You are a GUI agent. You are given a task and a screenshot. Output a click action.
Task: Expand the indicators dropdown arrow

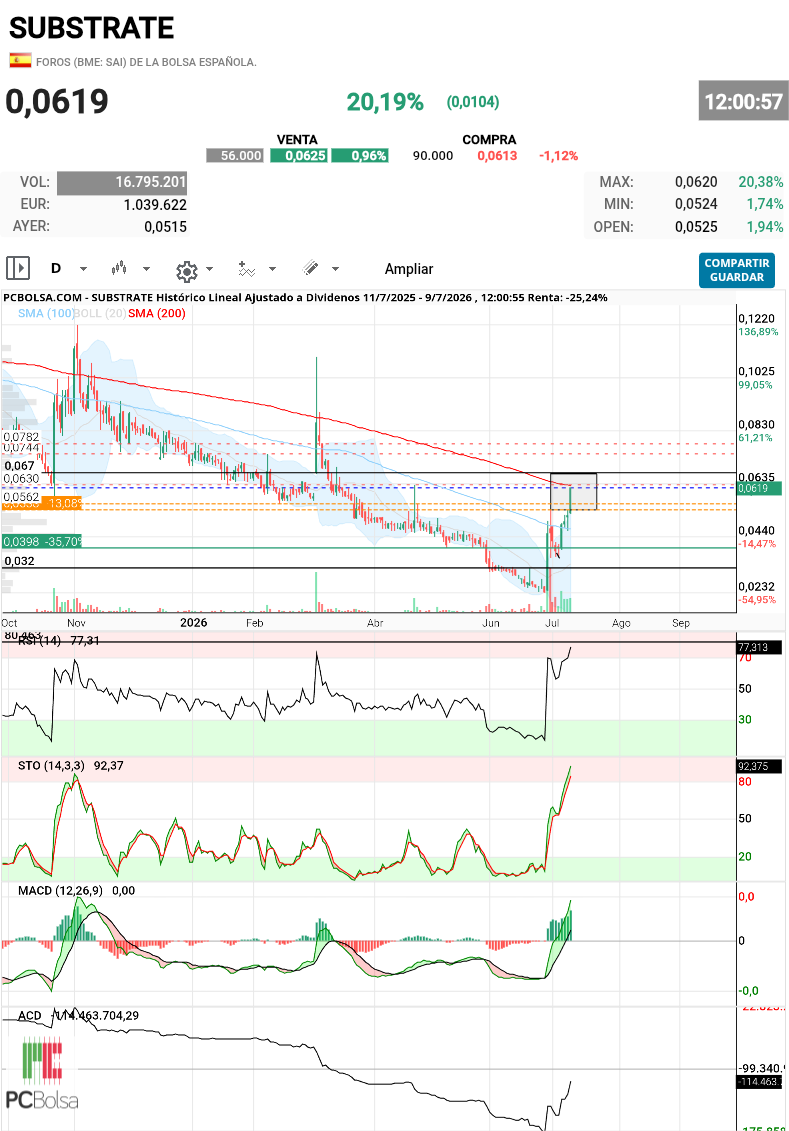[273, 269]
